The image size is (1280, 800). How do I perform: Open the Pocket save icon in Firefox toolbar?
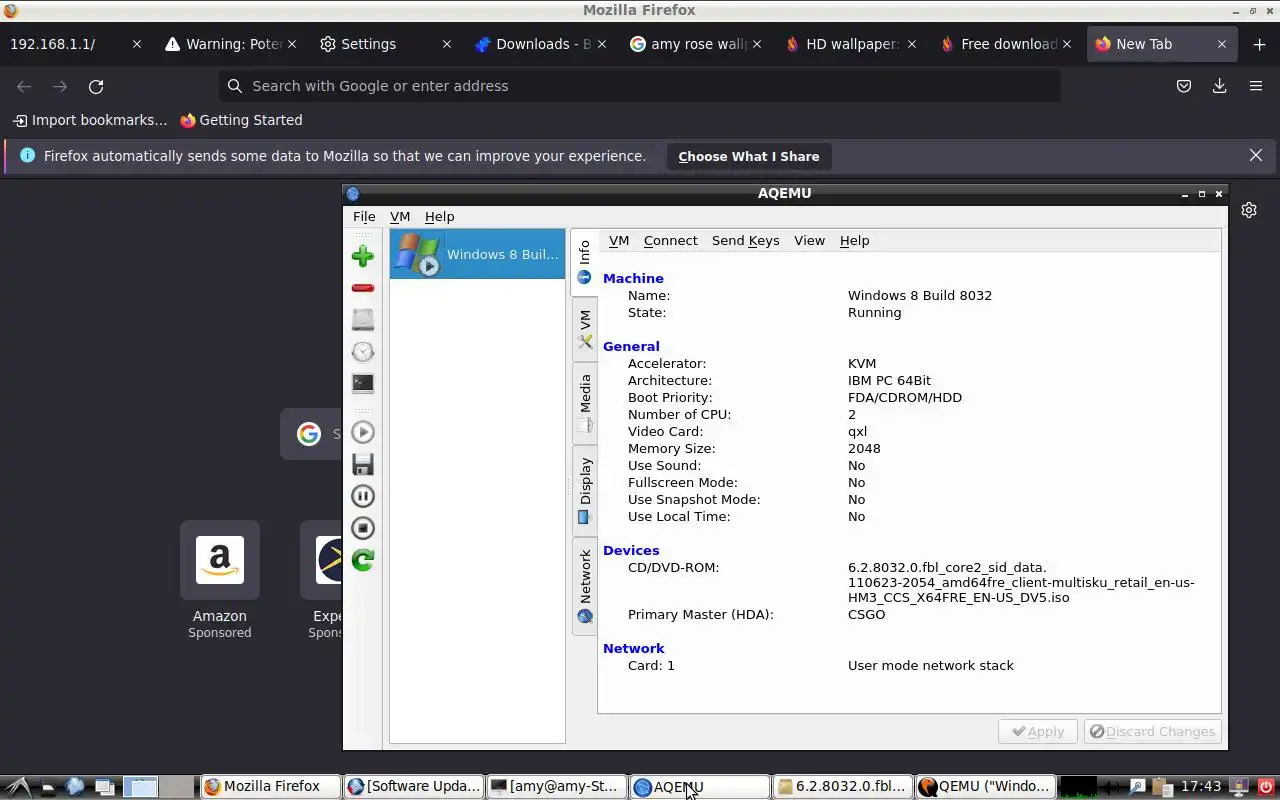(1184, 86)
